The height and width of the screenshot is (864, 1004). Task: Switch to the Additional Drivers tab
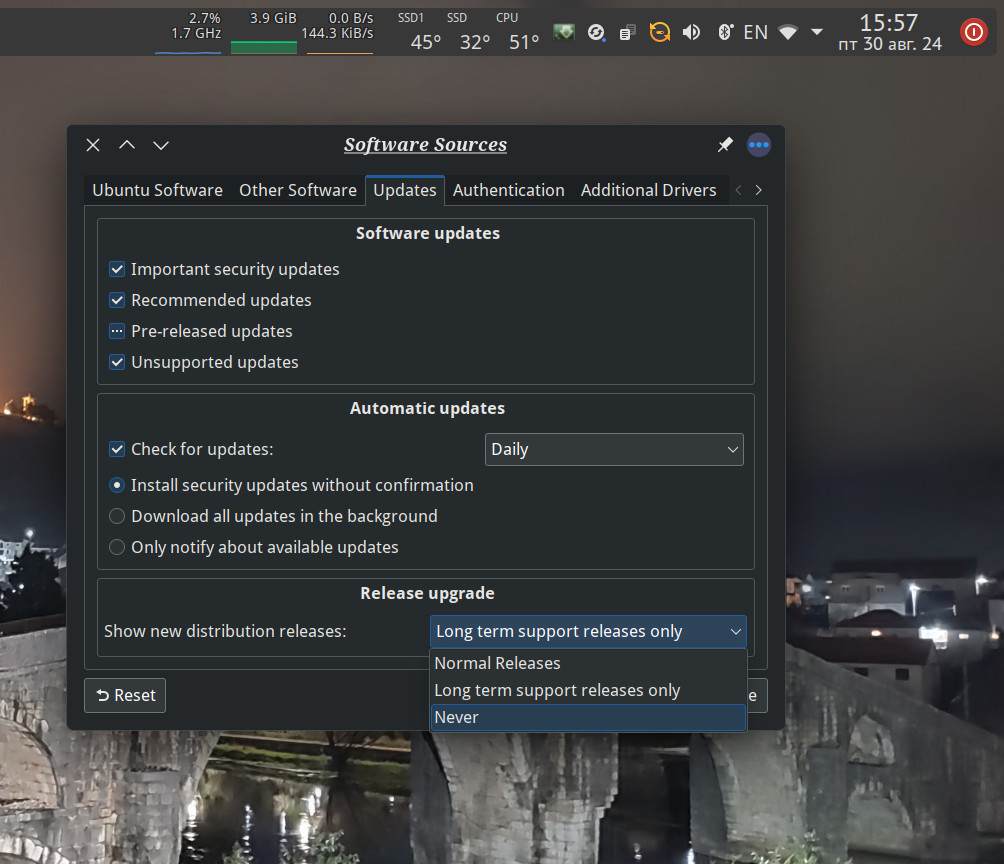coord(648,190)
